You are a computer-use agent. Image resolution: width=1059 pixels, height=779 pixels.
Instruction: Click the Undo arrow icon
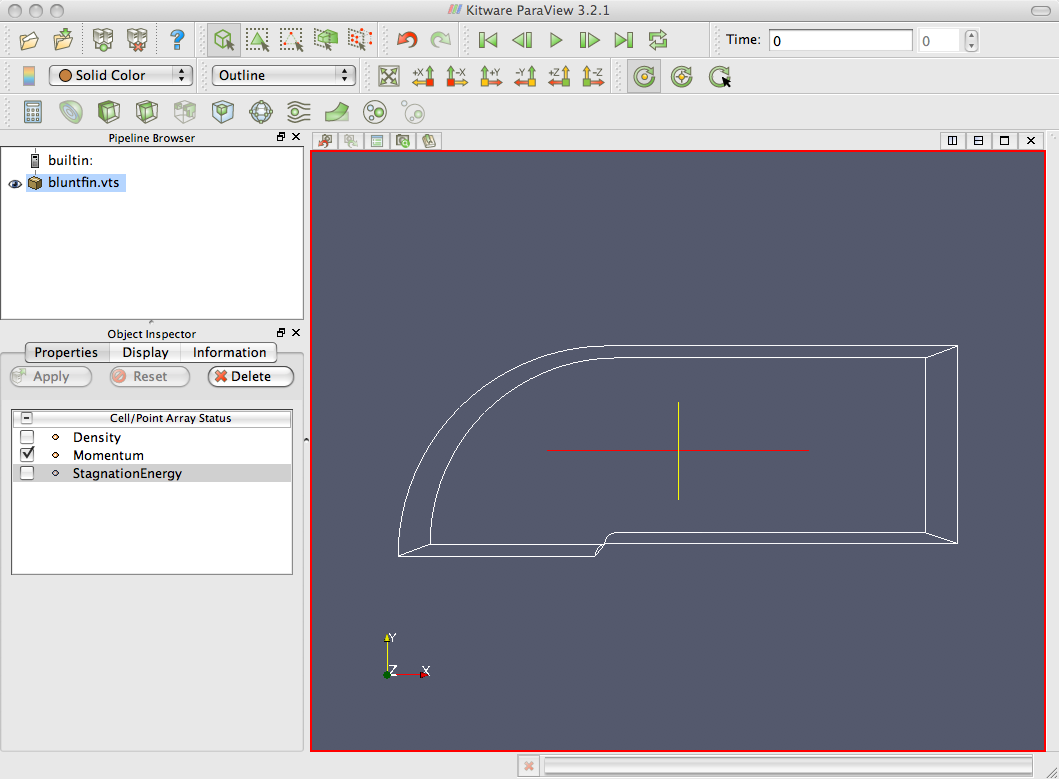[x=406, y=40]
